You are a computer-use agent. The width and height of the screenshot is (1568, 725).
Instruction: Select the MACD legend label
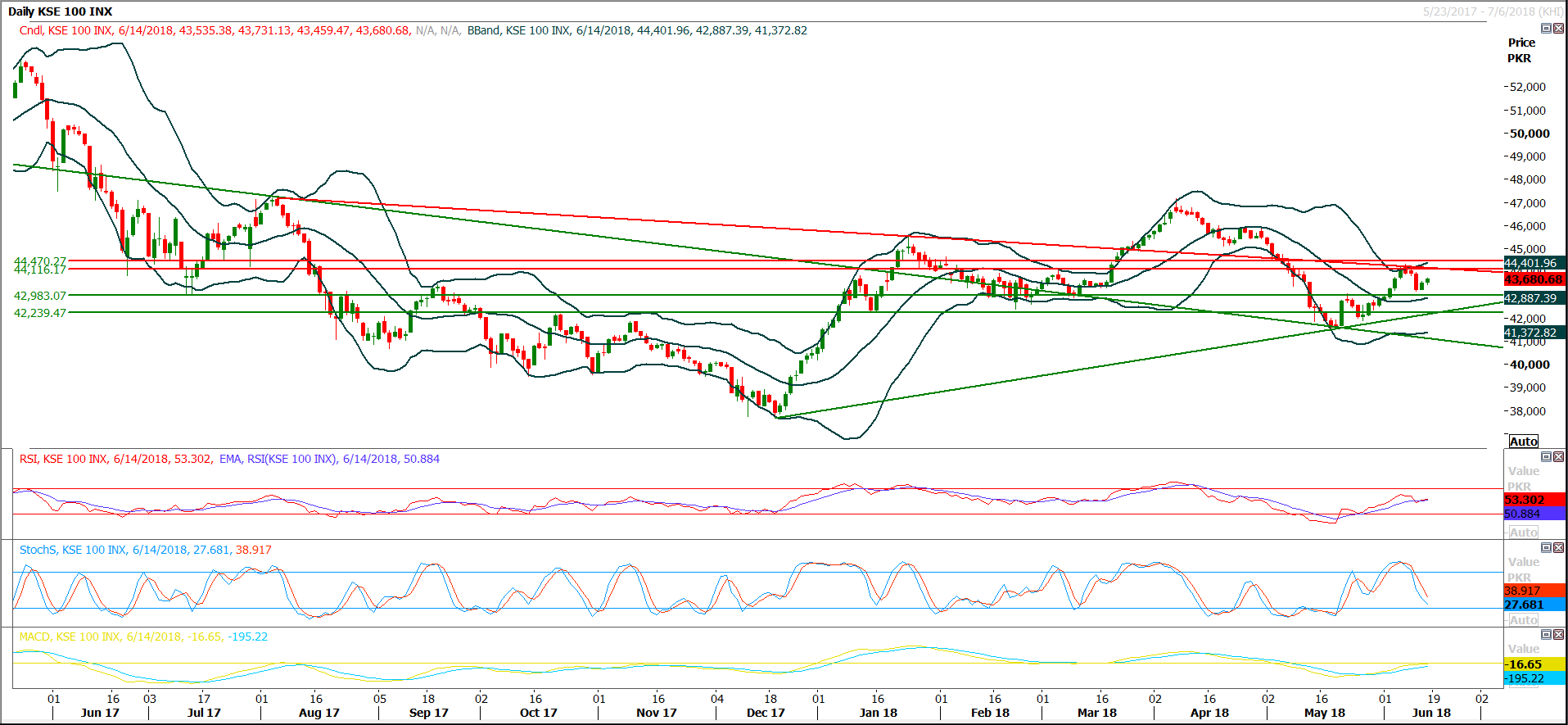click(x=34, y=637)
